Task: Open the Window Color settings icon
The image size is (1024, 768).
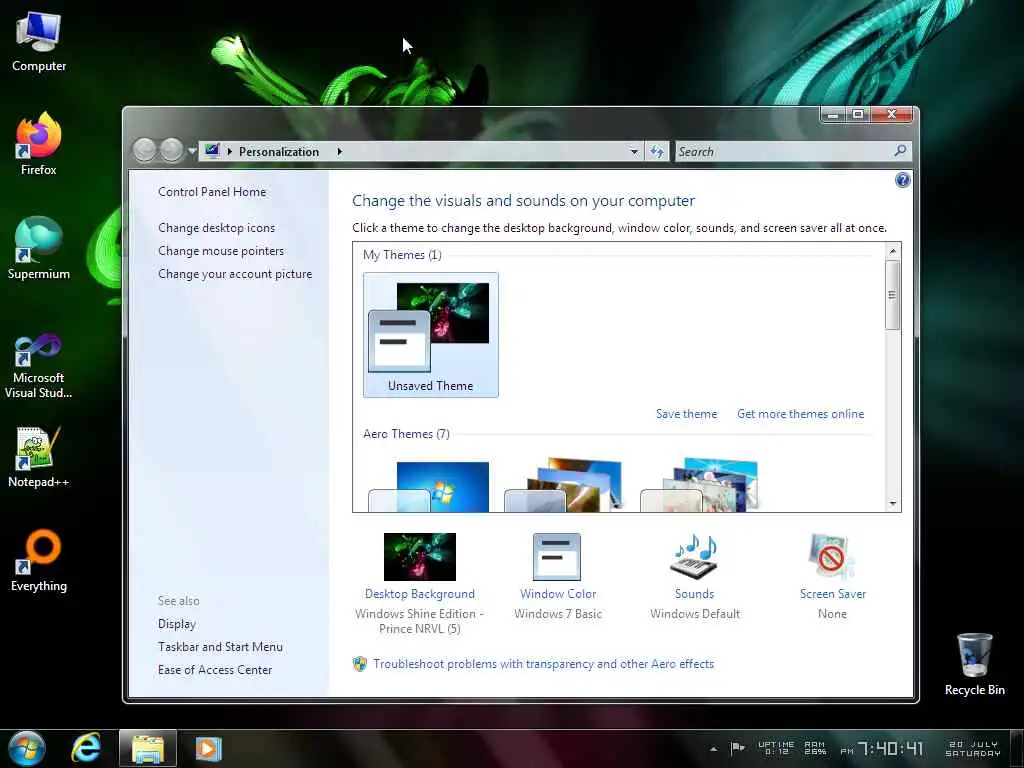Action: (557, 557)
